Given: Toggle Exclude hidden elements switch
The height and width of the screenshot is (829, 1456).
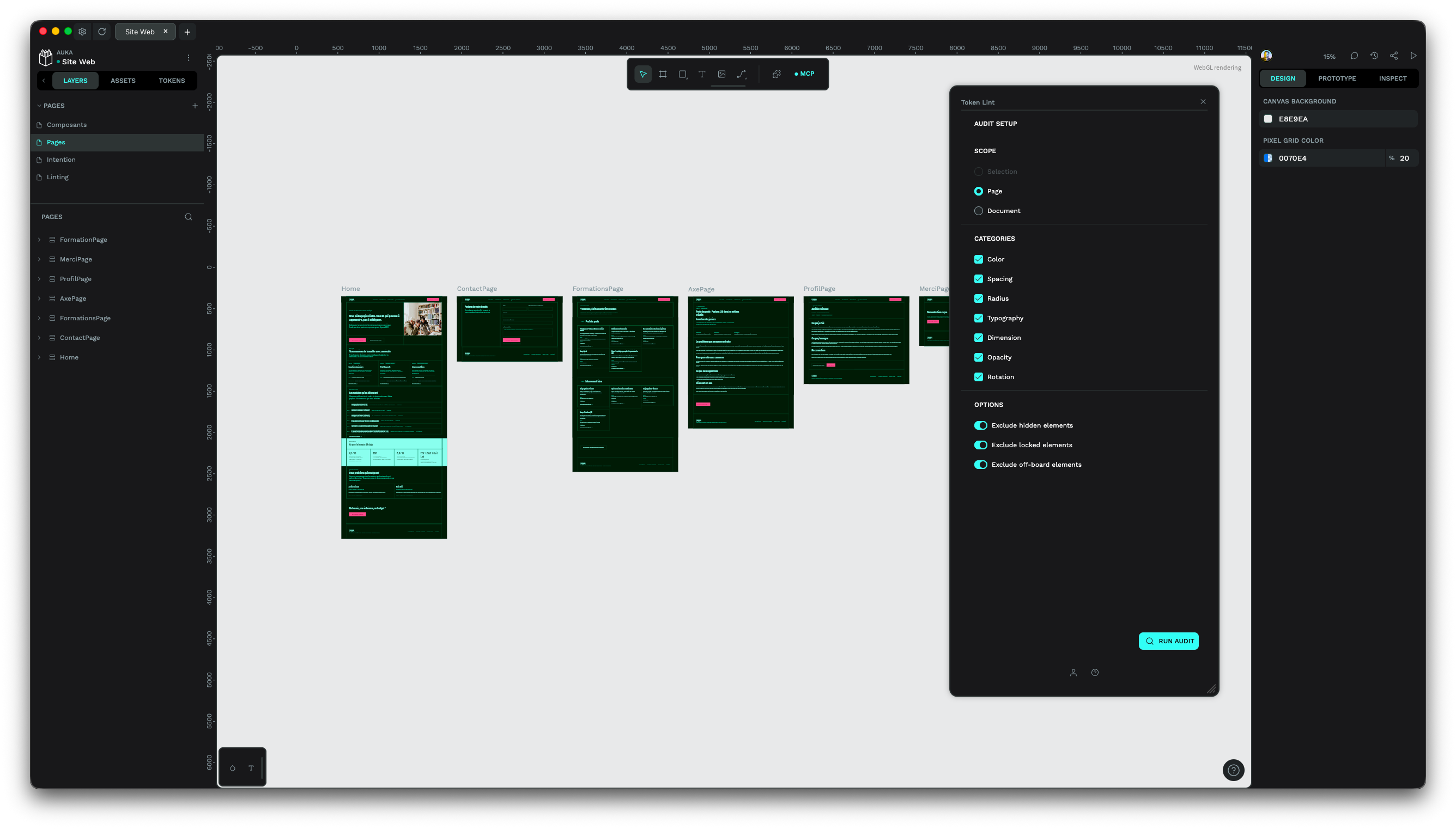Looking at the screenshot, I should [x=980, y=426].
